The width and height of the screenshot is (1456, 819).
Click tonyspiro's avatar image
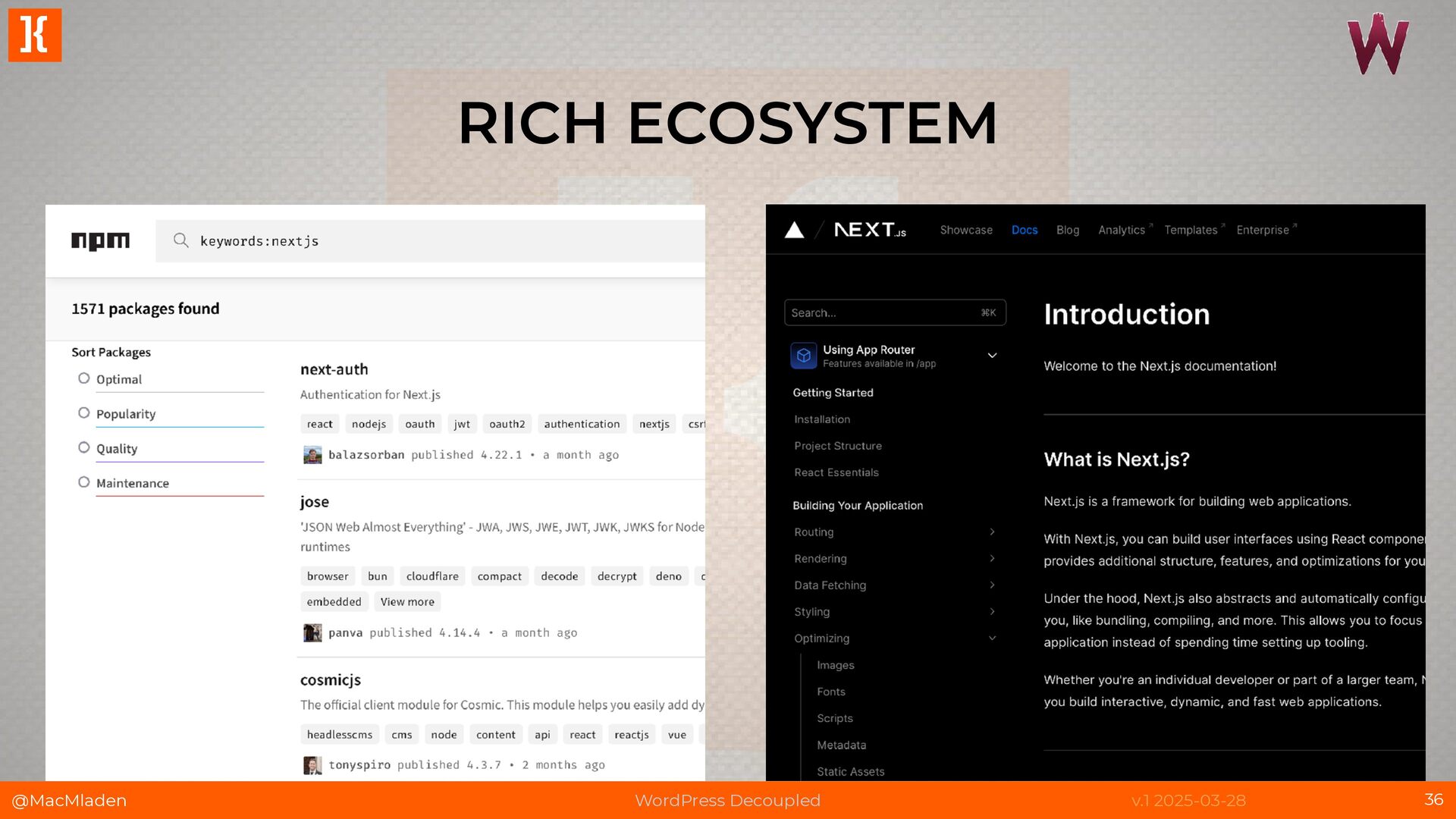(312, 765)
